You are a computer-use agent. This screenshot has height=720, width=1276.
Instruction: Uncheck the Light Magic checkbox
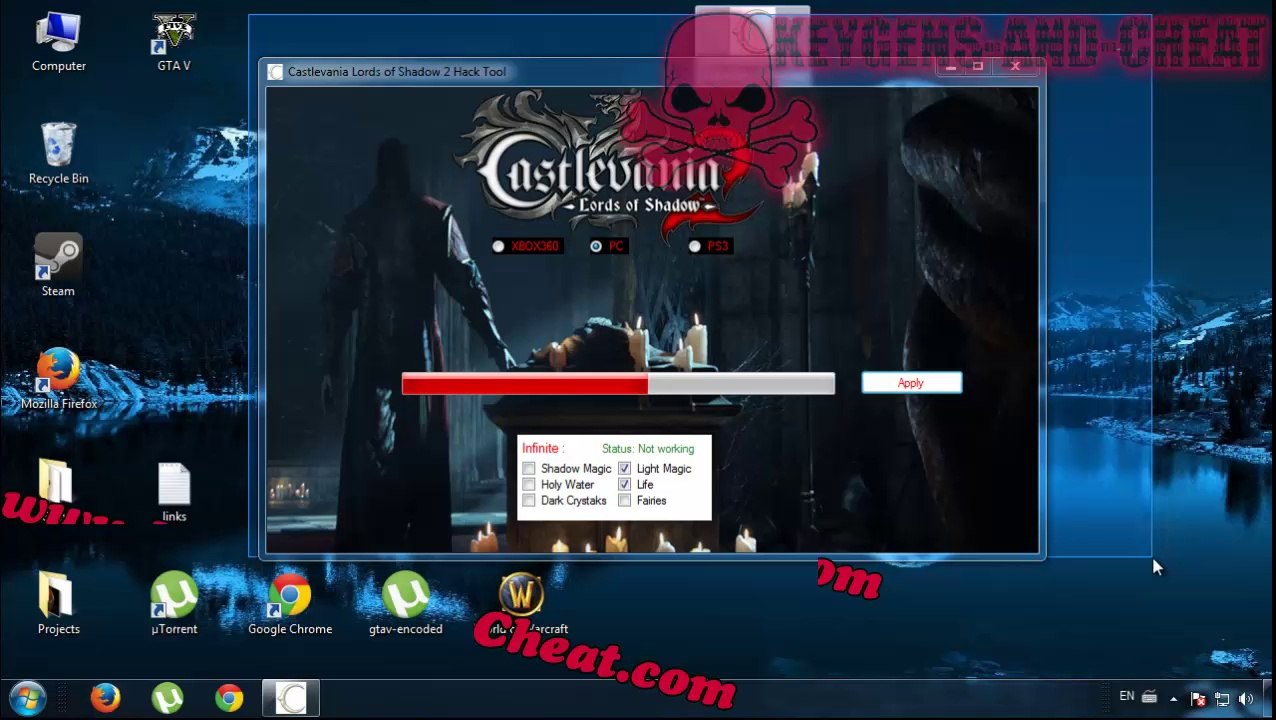click(625, 469)
